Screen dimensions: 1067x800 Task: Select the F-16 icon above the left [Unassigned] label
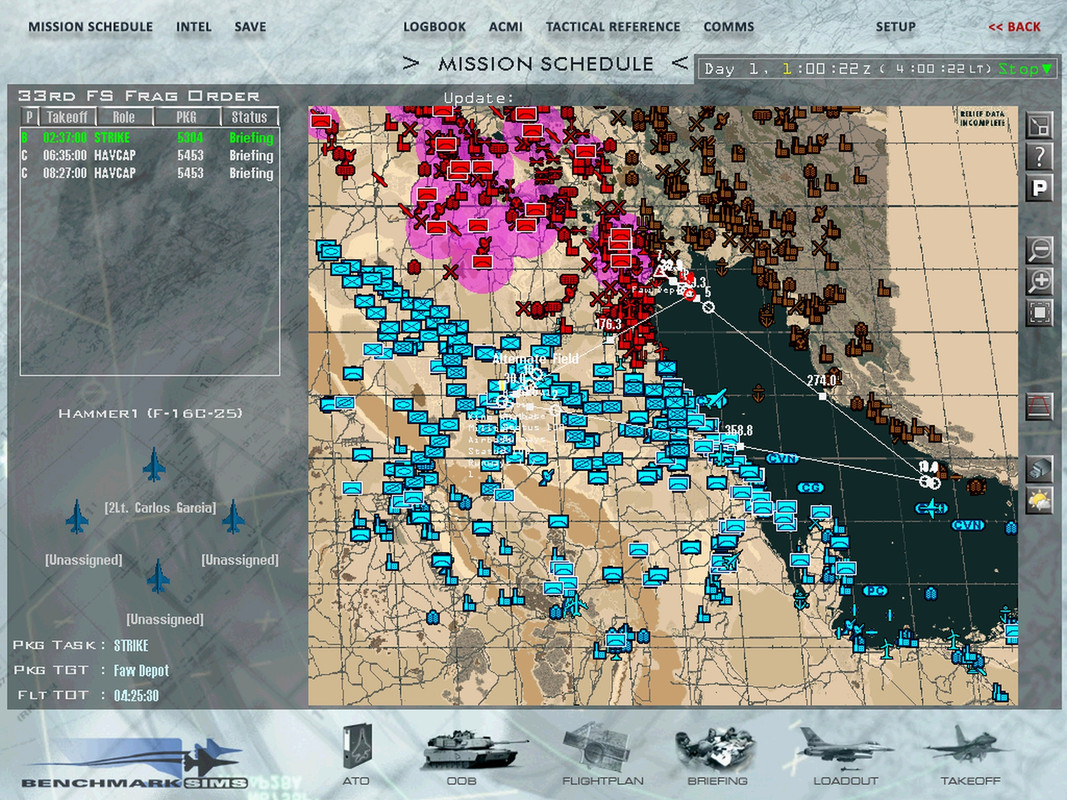78,516
